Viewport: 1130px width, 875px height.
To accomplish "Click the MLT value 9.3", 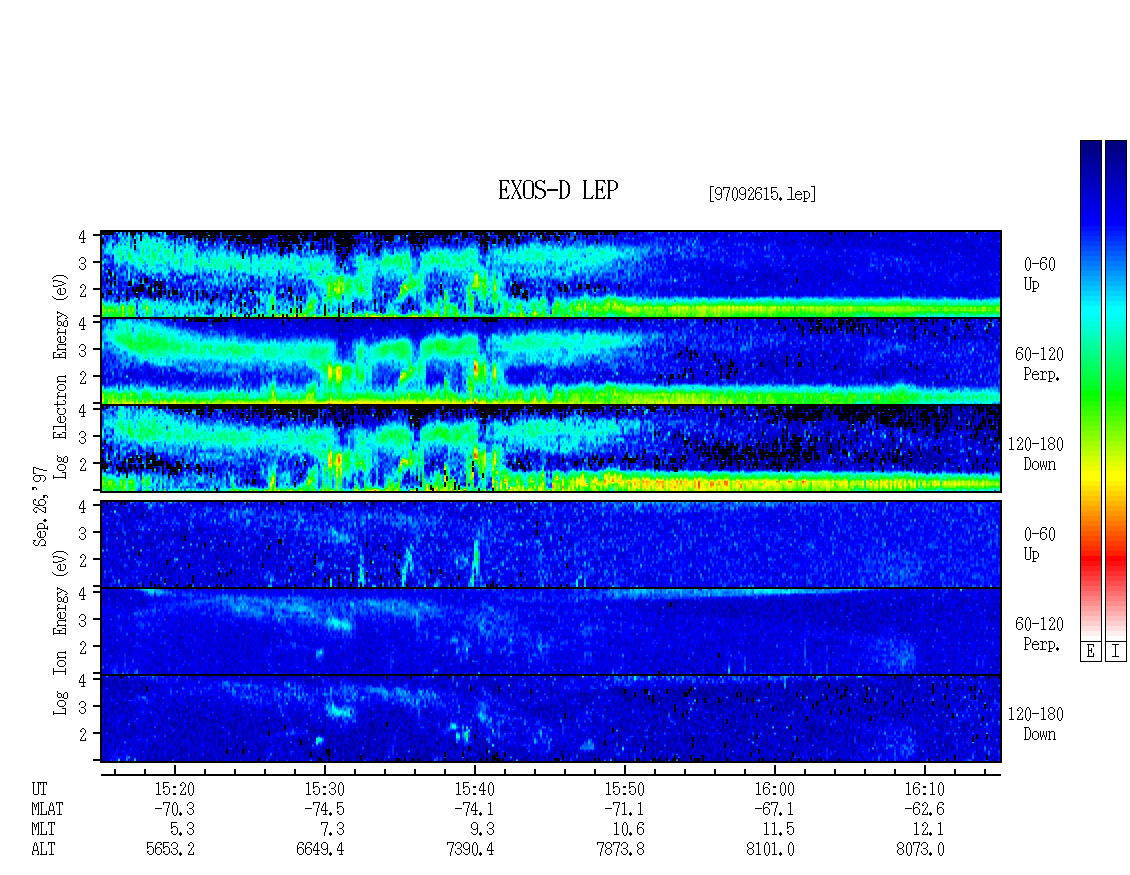I will (x=482, y=830).
